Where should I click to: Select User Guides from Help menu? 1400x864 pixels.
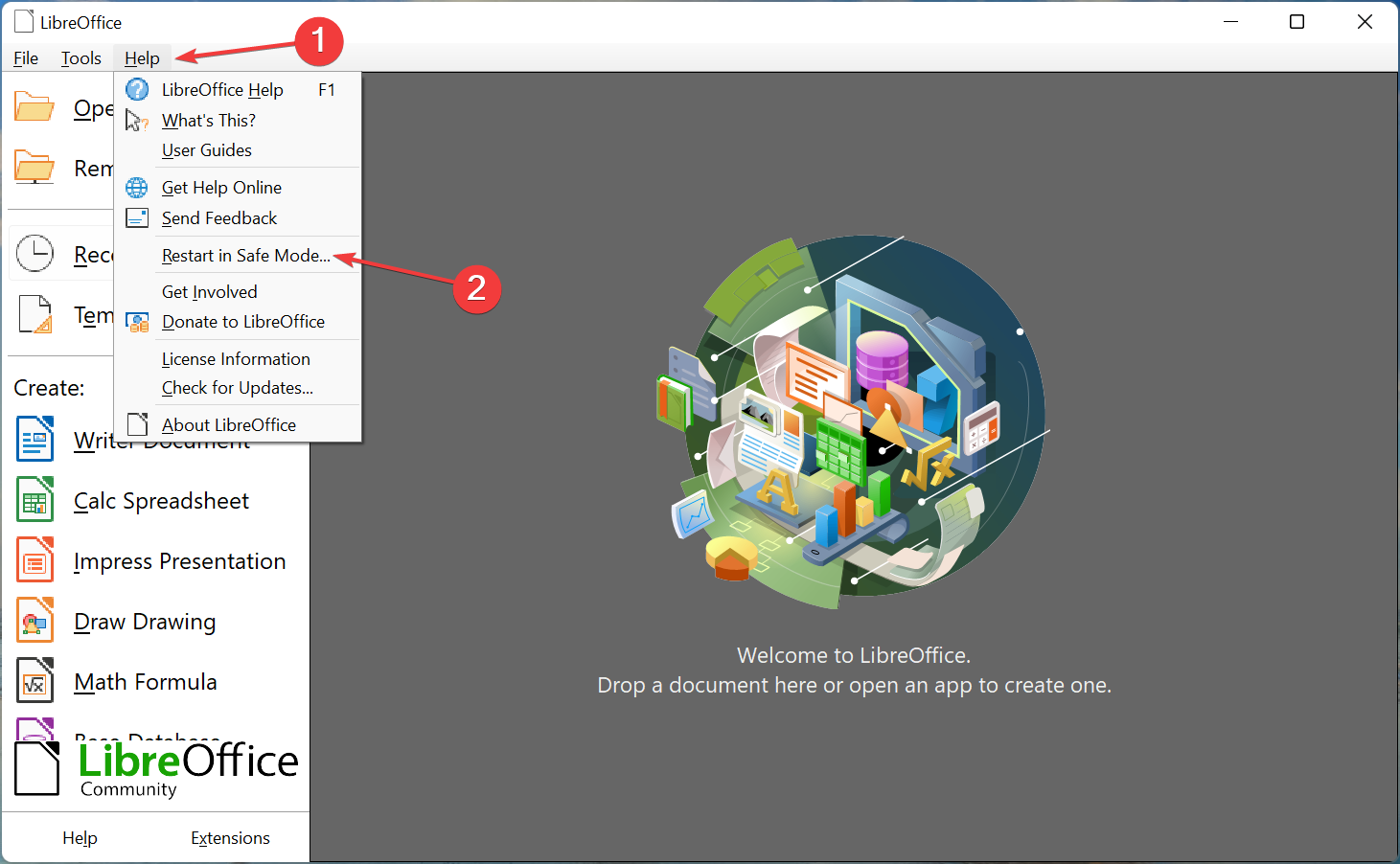206,149
